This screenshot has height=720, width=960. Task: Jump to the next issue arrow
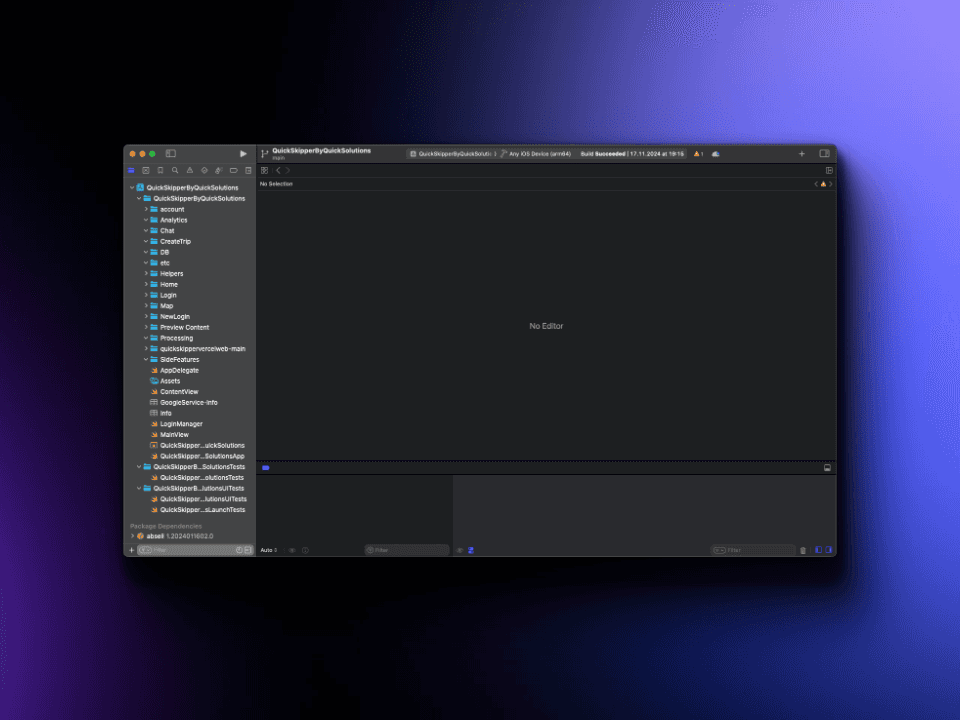831,184
